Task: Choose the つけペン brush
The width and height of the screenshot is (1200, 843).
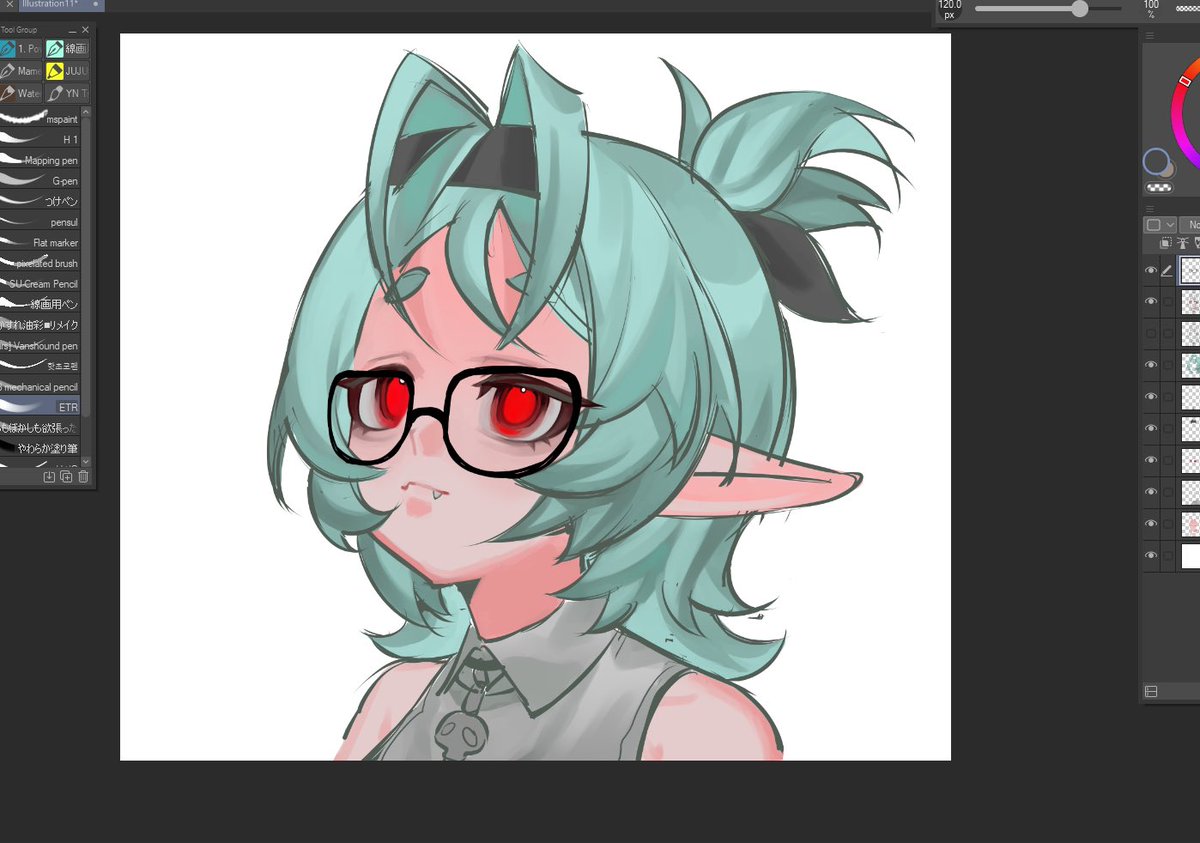Action: click(x=40, y=201)
